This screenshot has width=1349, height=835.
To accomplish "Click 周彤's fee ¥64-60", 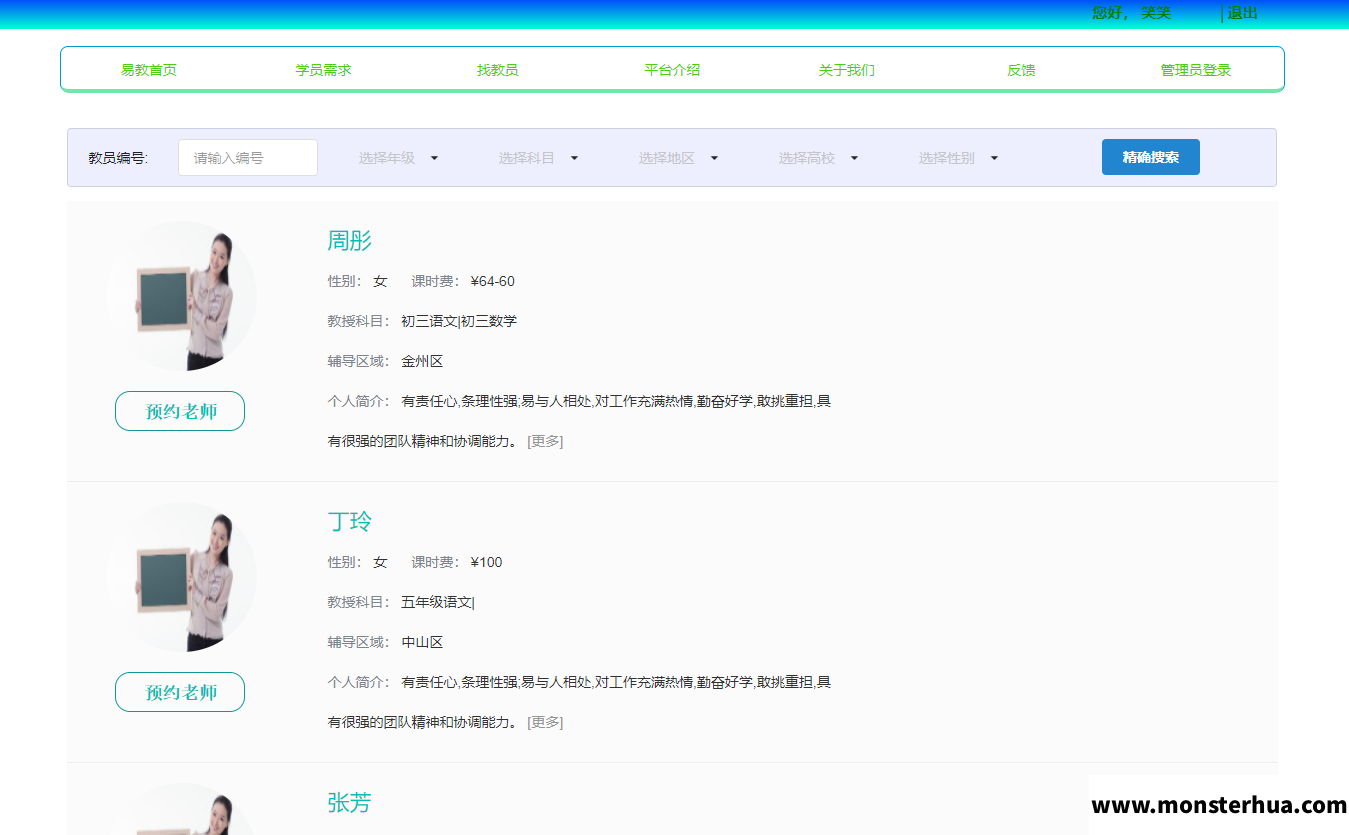I will (x=492, y=281).
